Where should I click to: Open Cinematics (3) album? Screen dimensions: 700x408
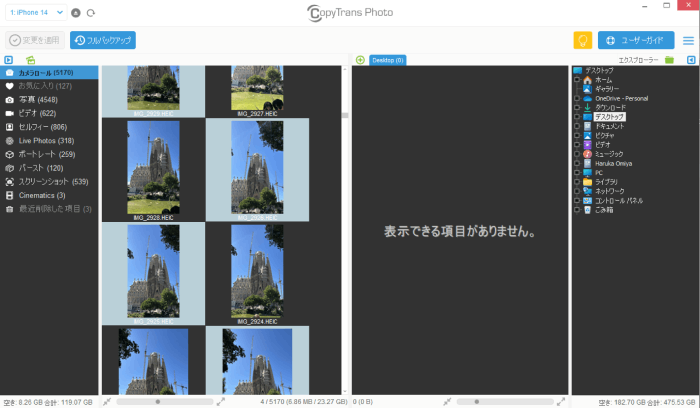[x=49, y=195]
